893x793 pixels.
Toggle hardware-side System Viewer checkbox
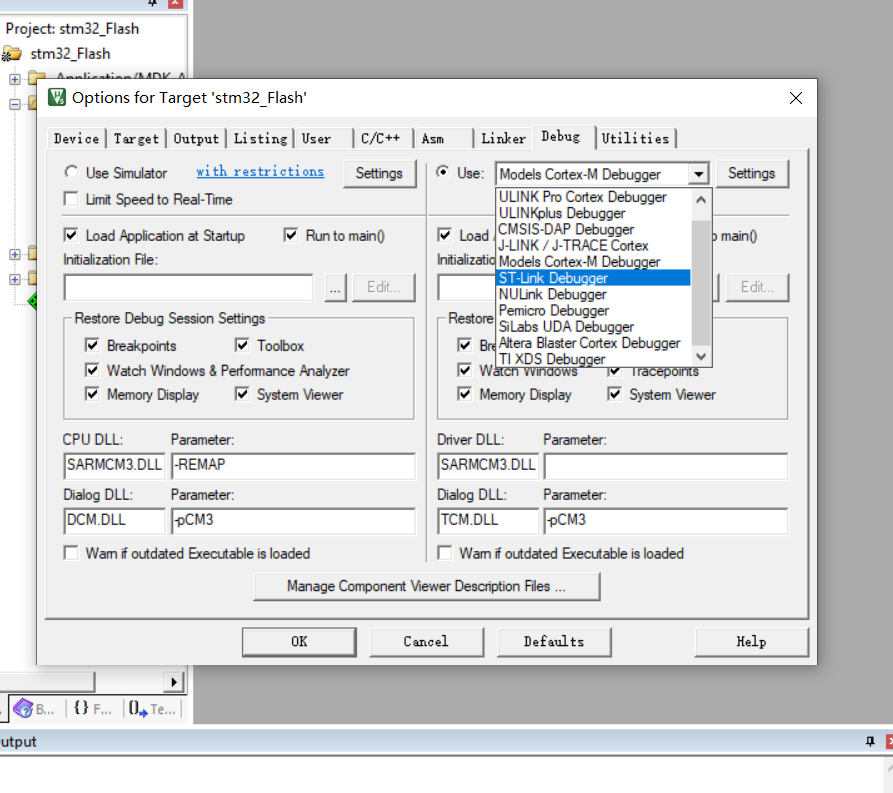(615, 394)
